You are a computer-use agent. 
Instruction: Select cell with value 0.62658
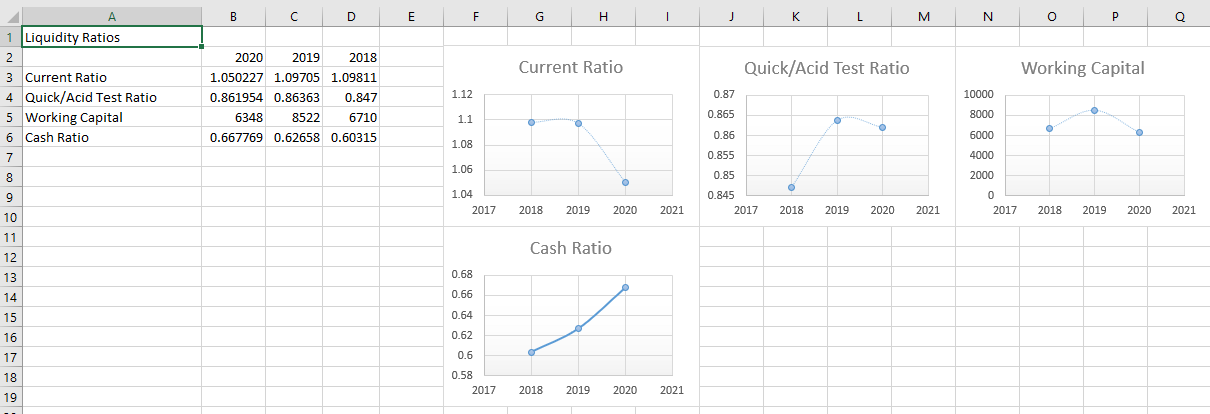pos(294,137)
